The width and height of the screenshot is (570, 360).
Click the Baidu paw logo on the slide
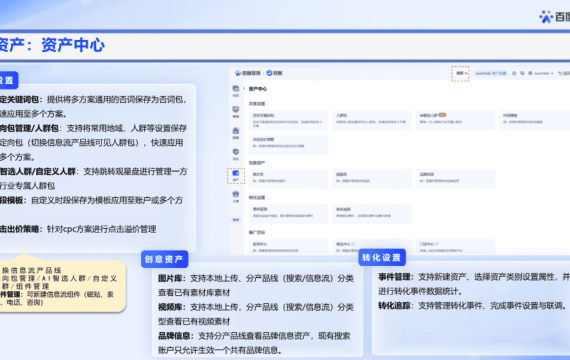coord(546,16)
